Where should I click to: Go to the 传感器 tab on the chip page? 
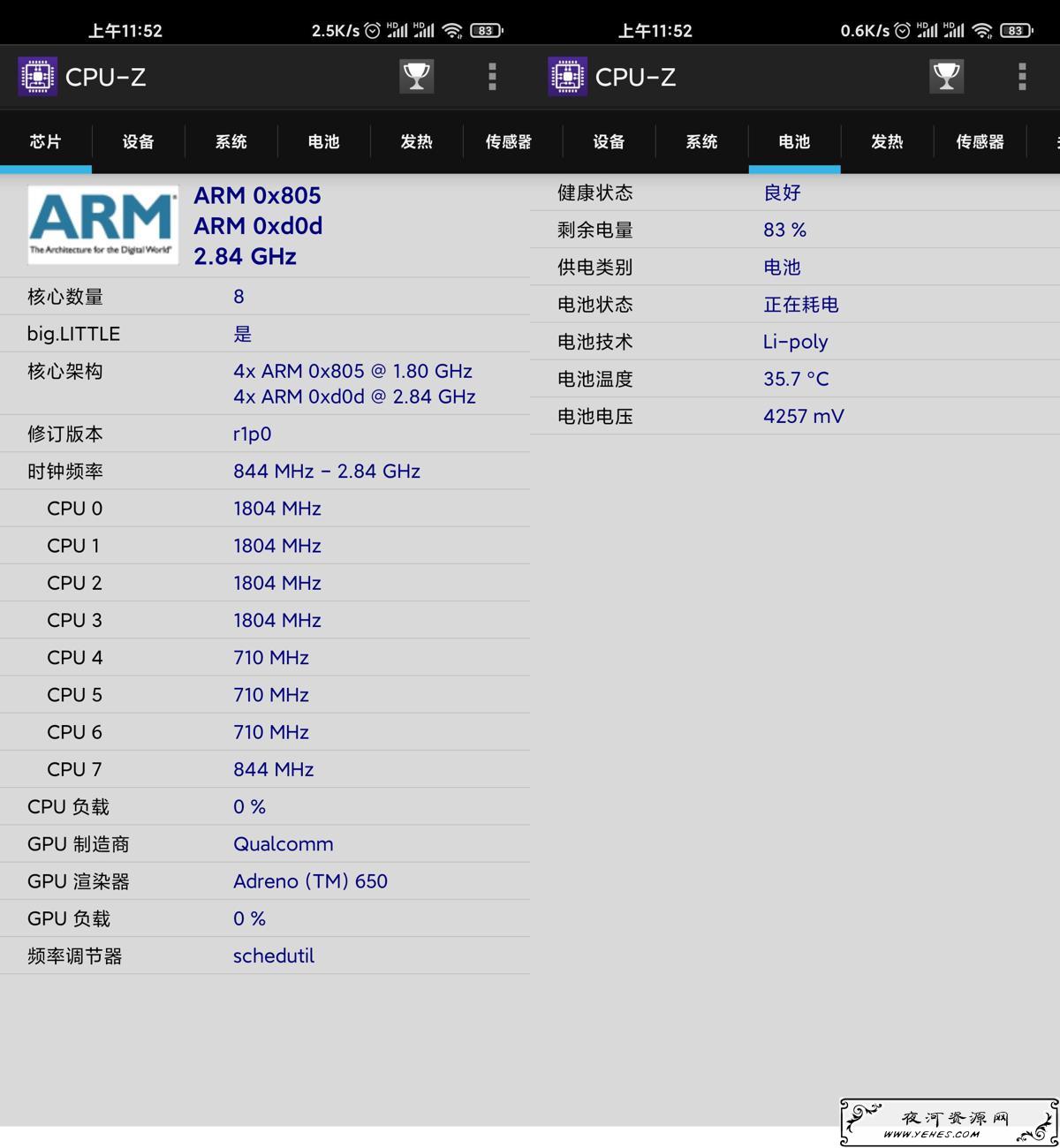[509, 141]
